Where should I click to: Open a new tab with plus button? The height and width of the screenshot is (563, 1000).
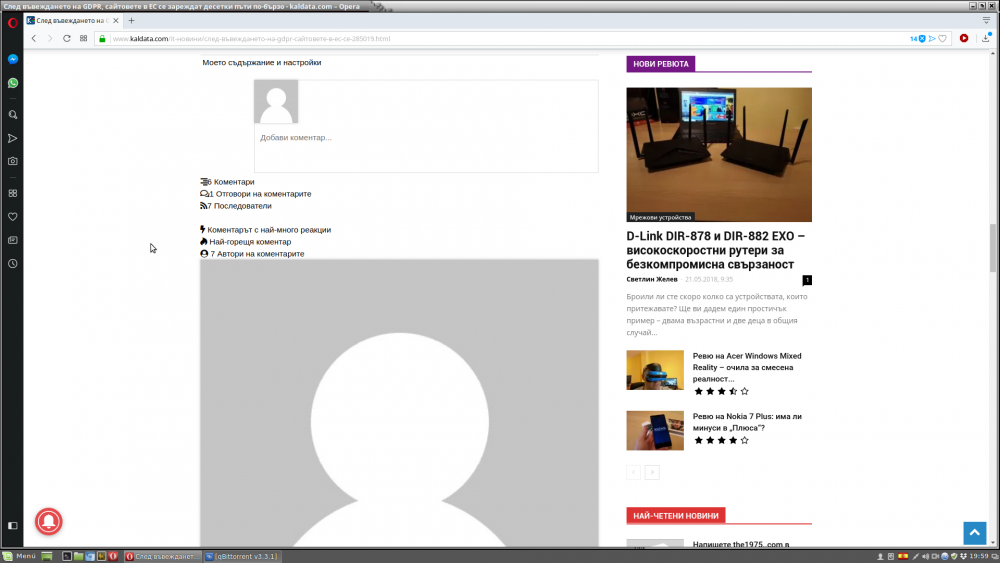click(x=131, y=20)
